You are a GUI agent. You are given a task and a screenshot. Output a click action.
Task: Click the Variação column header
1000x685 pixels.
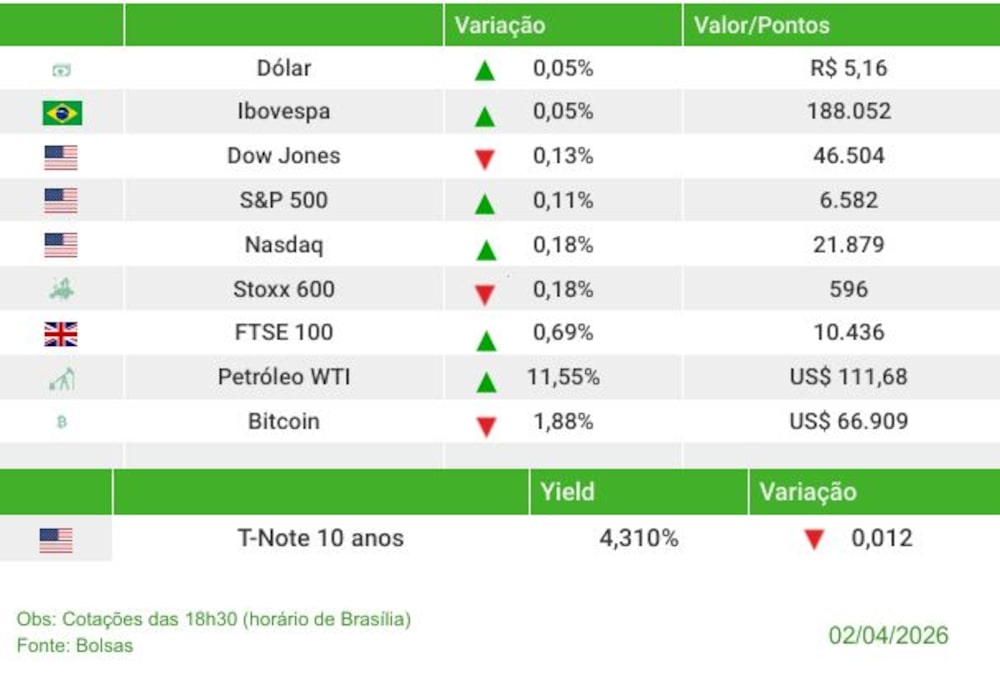[500, 26]
